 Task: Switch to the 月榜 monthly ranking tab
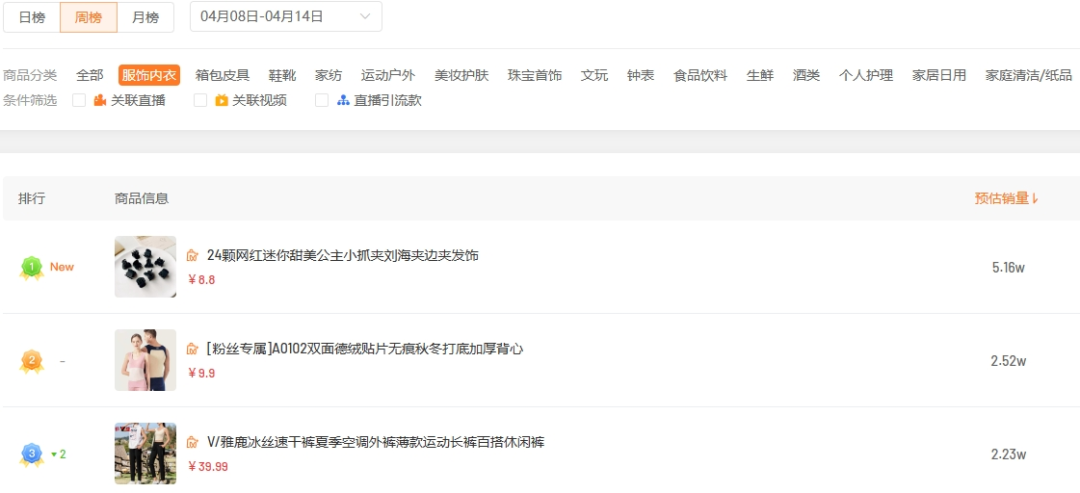click(145, 17)
